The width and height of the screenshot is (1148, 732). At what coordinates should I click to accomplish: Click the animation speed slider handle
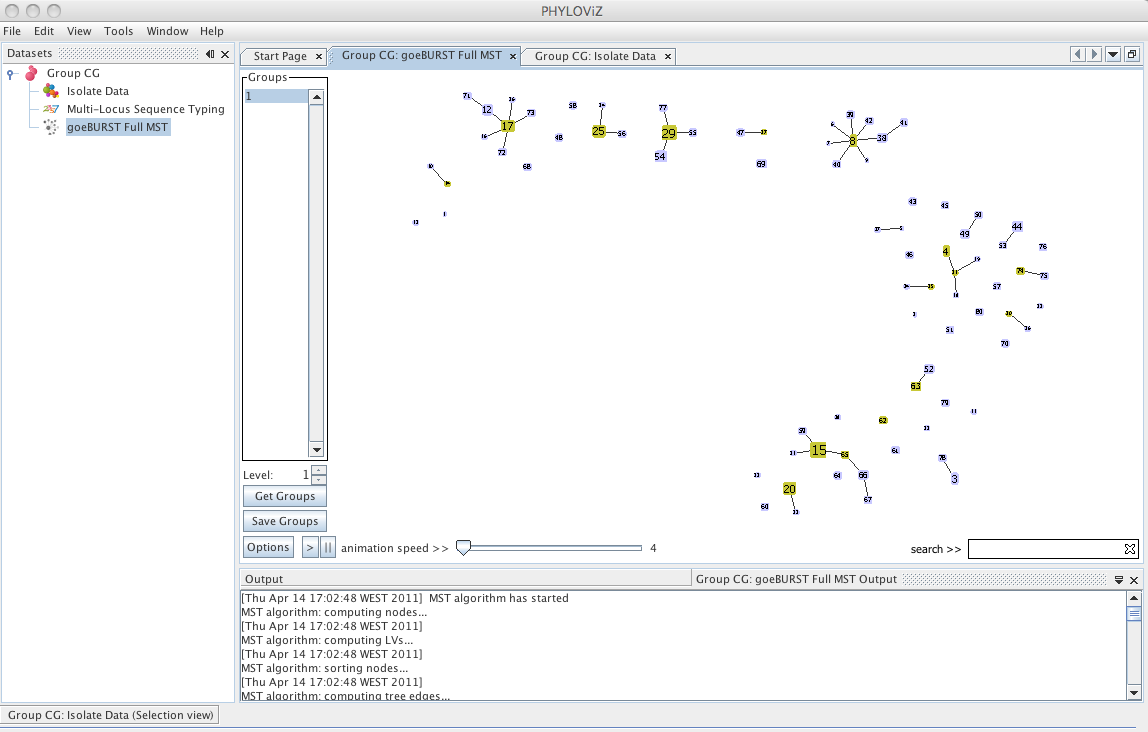(463, 548)
